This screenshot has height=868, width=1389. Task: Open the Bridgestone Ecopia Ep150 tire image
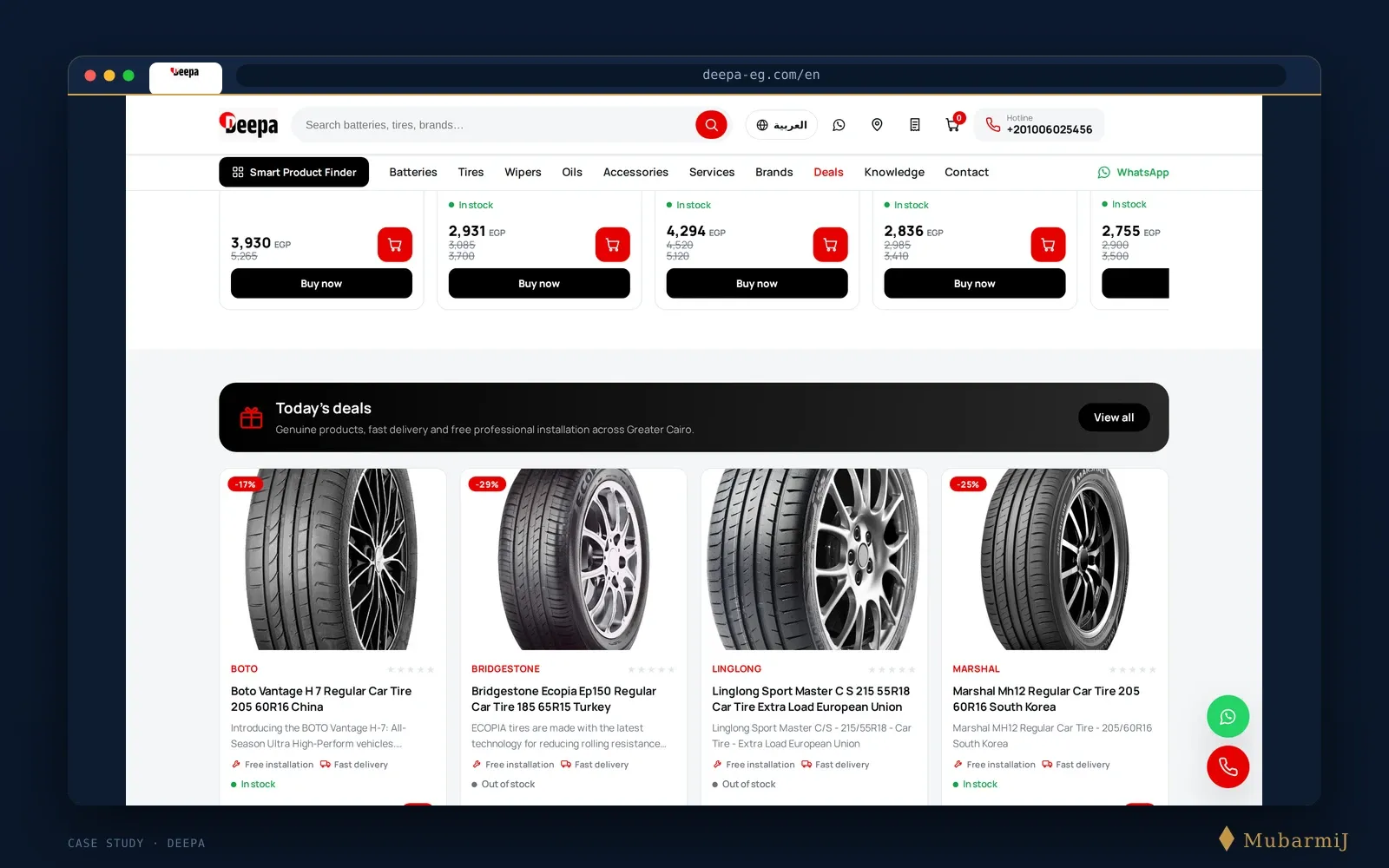573,560
